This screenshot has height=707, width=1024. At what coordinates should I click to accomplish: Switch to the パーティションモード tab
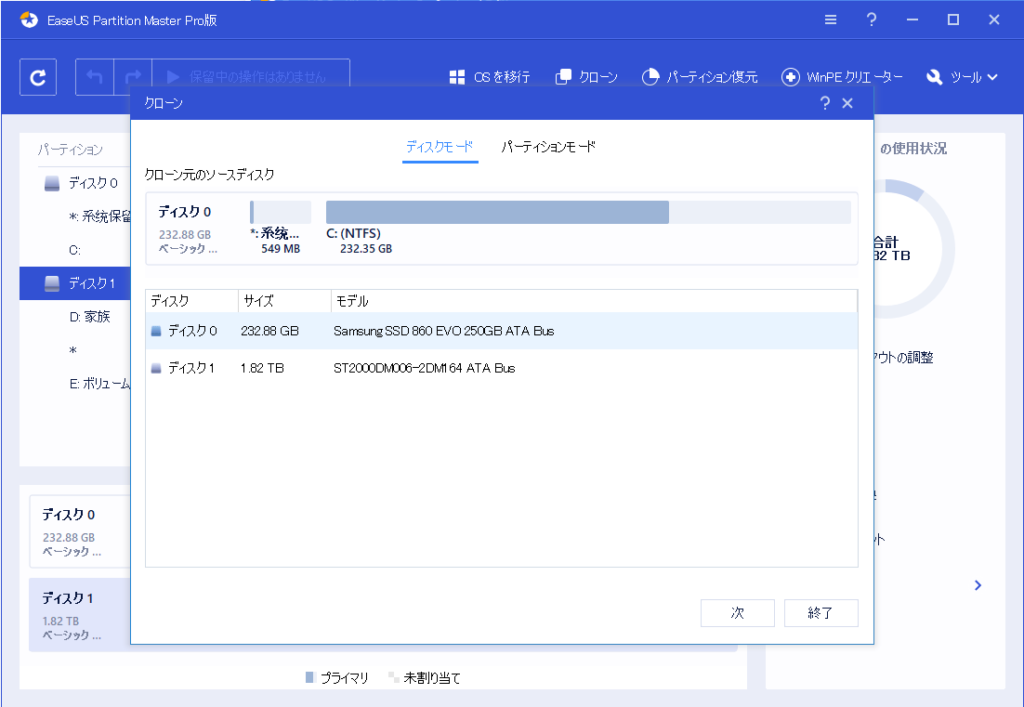549,147
